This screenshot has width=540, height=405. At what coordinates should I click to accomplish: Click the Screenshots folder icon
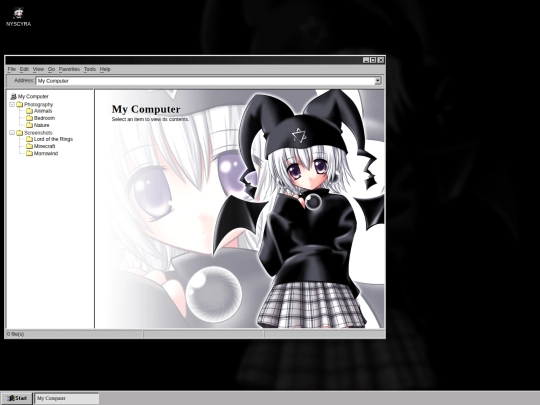click(x=20, y=133)
